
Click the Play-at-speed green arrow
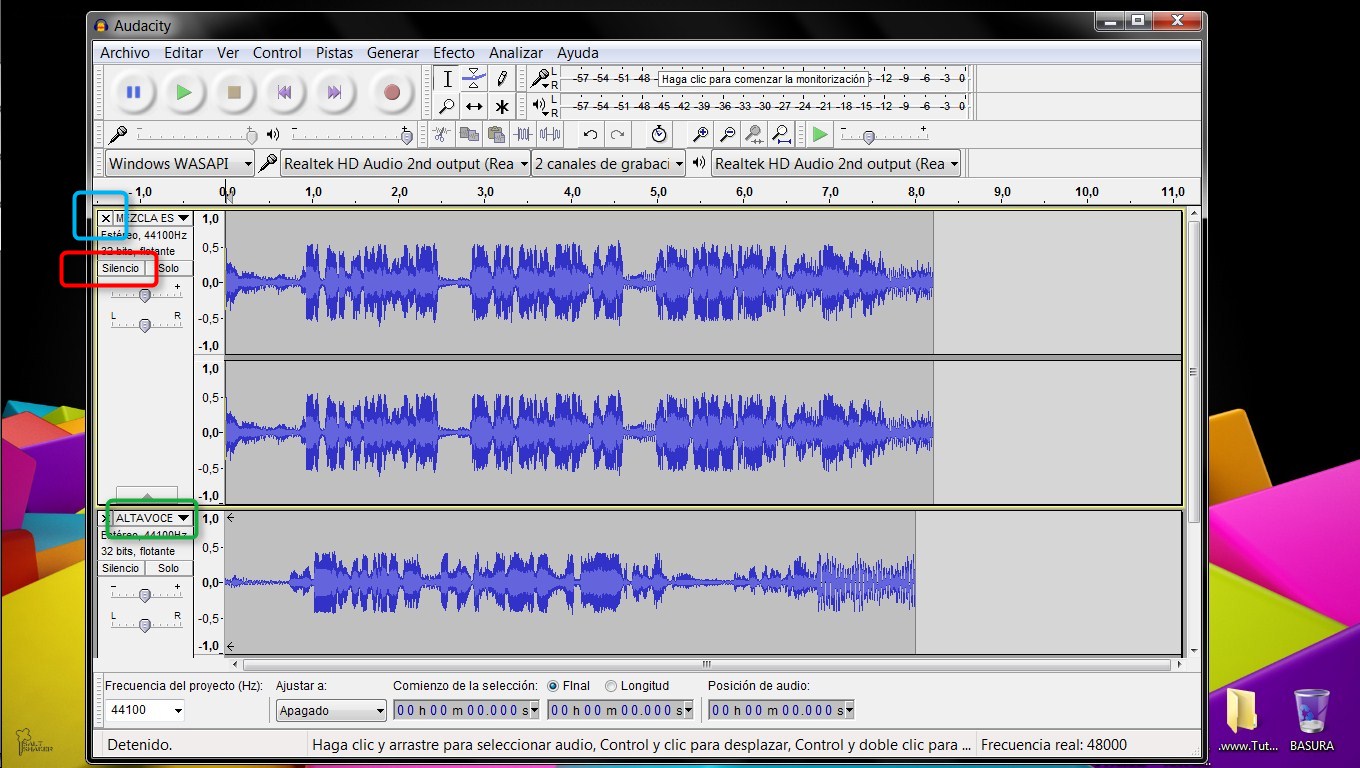click(820, 134)
